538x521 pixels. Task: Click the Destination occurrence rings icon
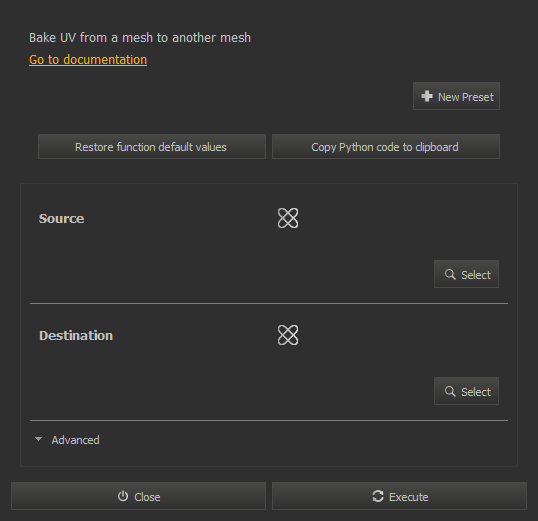[x=288, y=335]
